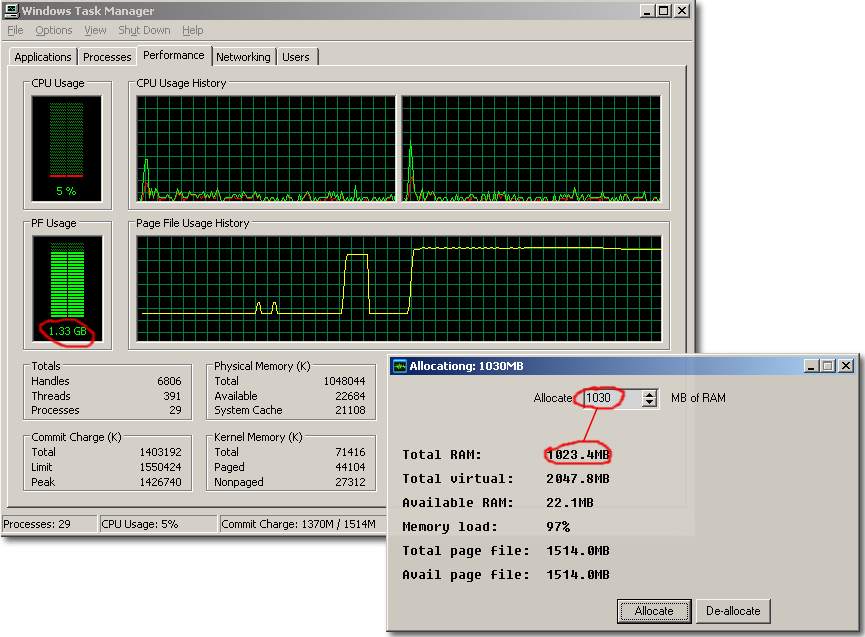Click the Avail page file value 1514.0MB

pyautogui.click(x=578, y=575)
